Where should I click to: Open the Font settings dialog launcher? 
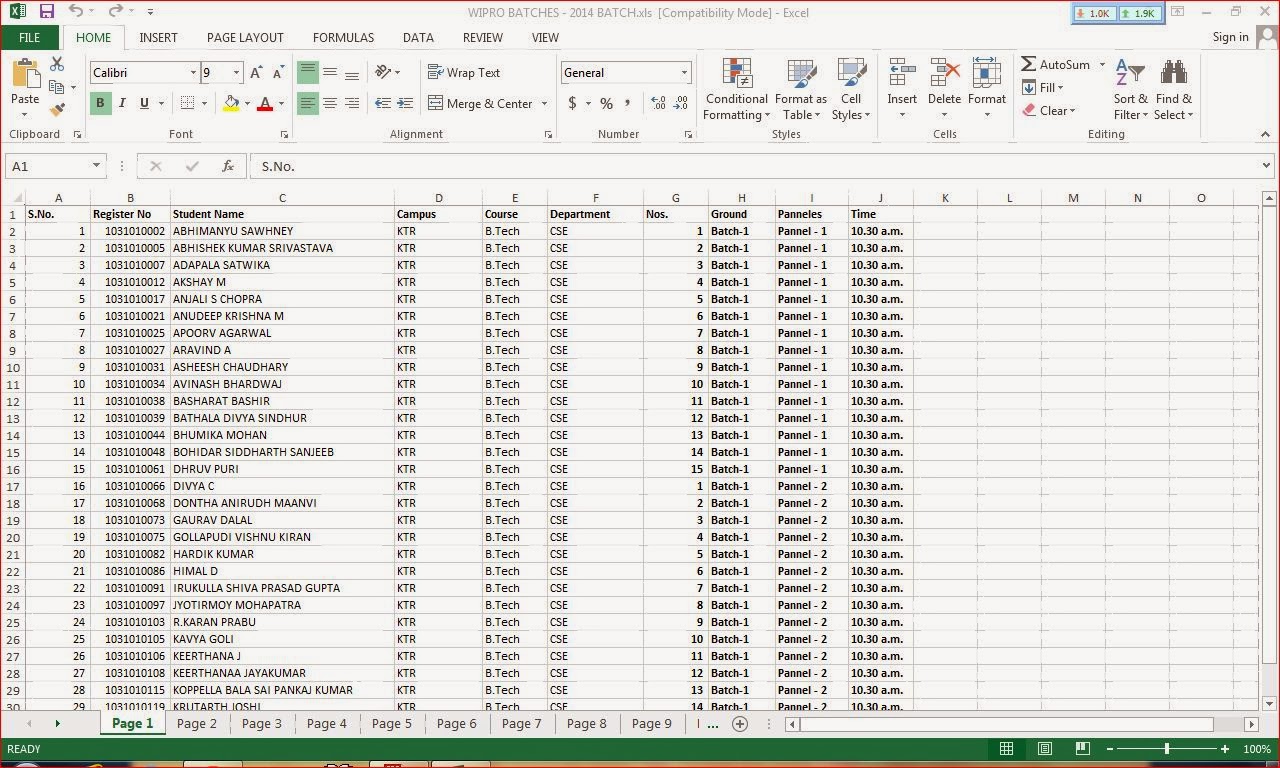point(284,134)
